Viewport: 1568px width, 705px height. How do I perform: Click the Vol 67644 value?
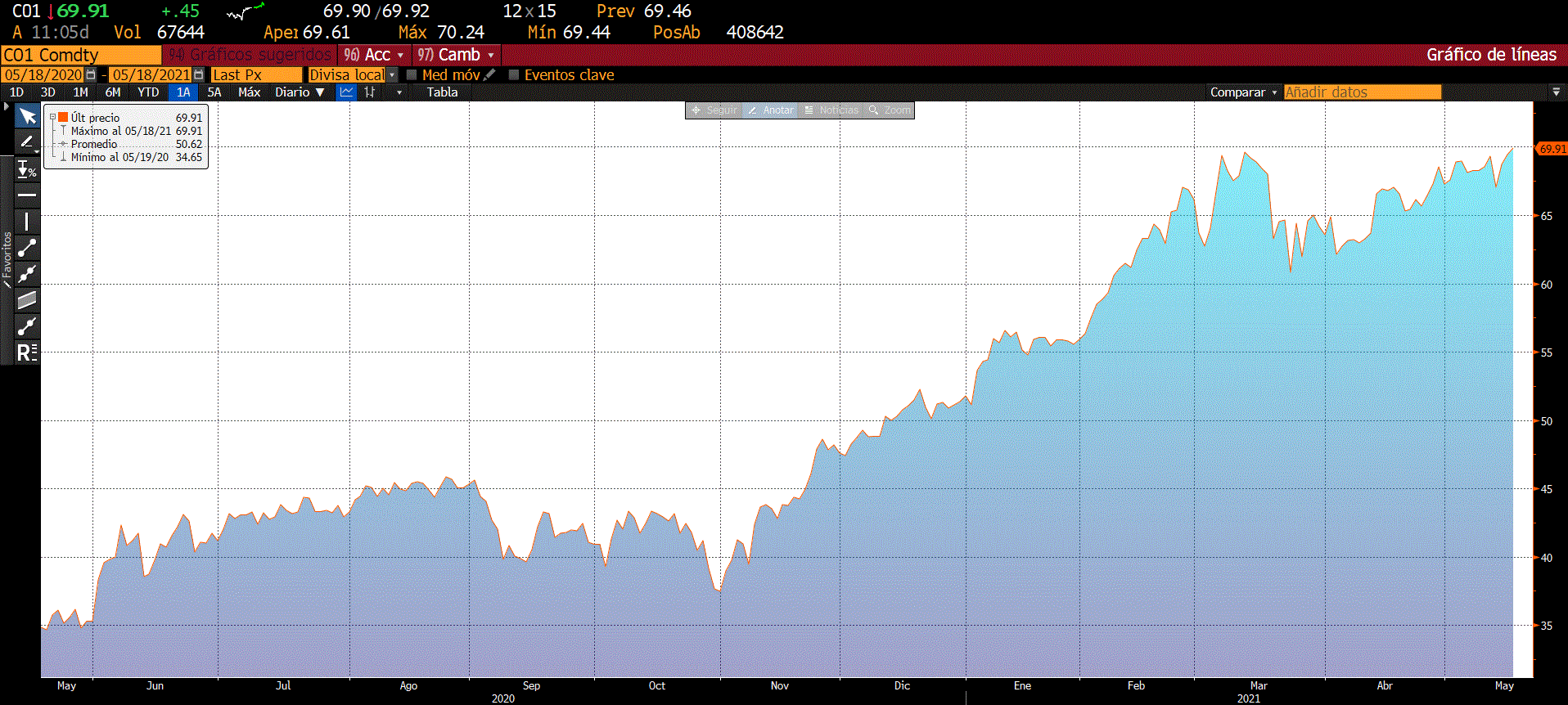click(x=180, y=33)
